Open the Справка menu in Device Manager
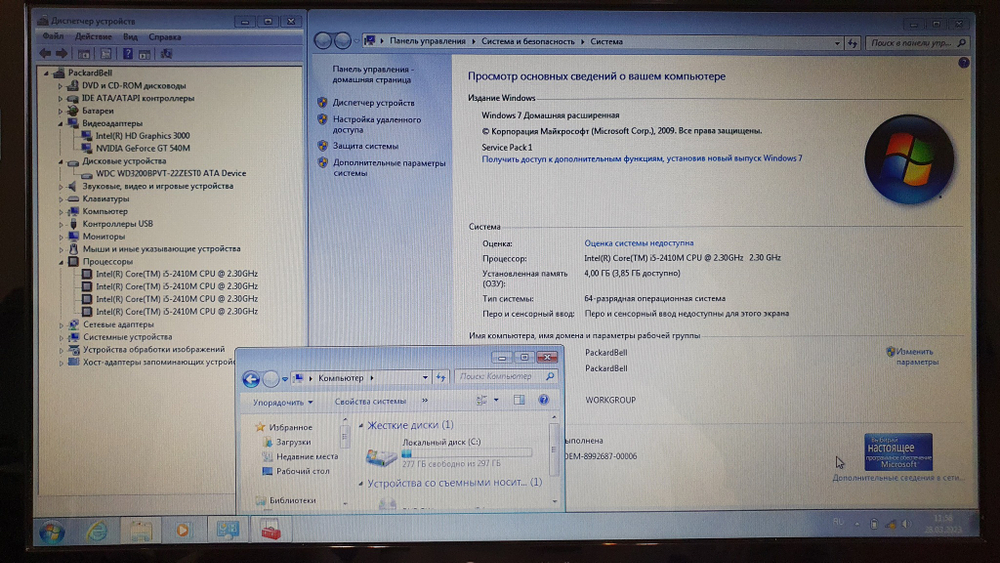 (165, 37)
